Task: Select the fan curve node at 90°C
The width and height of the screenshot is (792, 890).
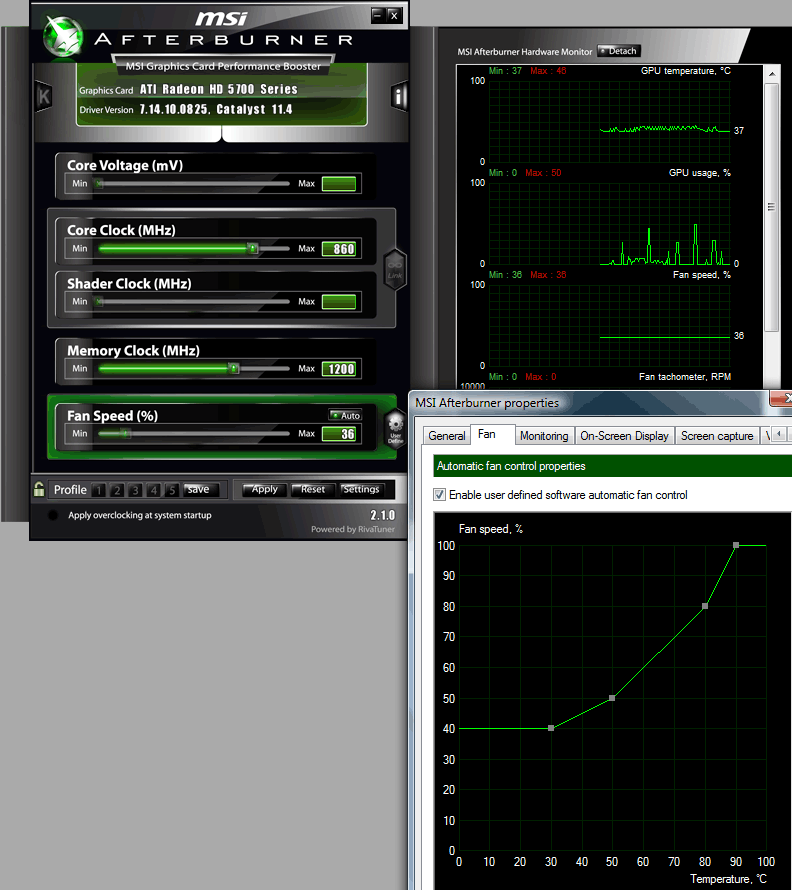Action: pyautogui.click(x=736, y=545)
